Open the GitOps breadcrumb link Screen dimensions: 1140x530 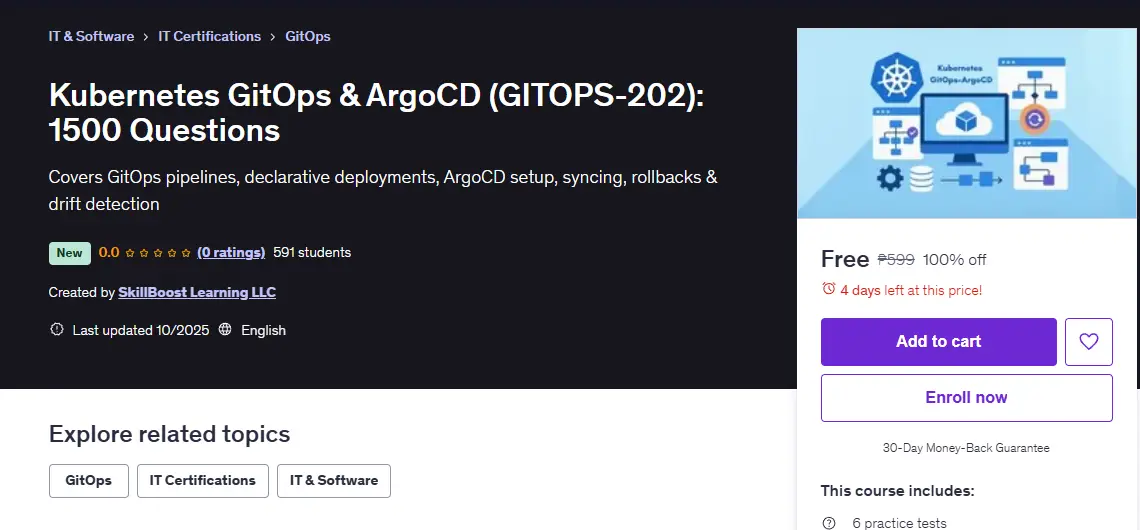[308, 36]
